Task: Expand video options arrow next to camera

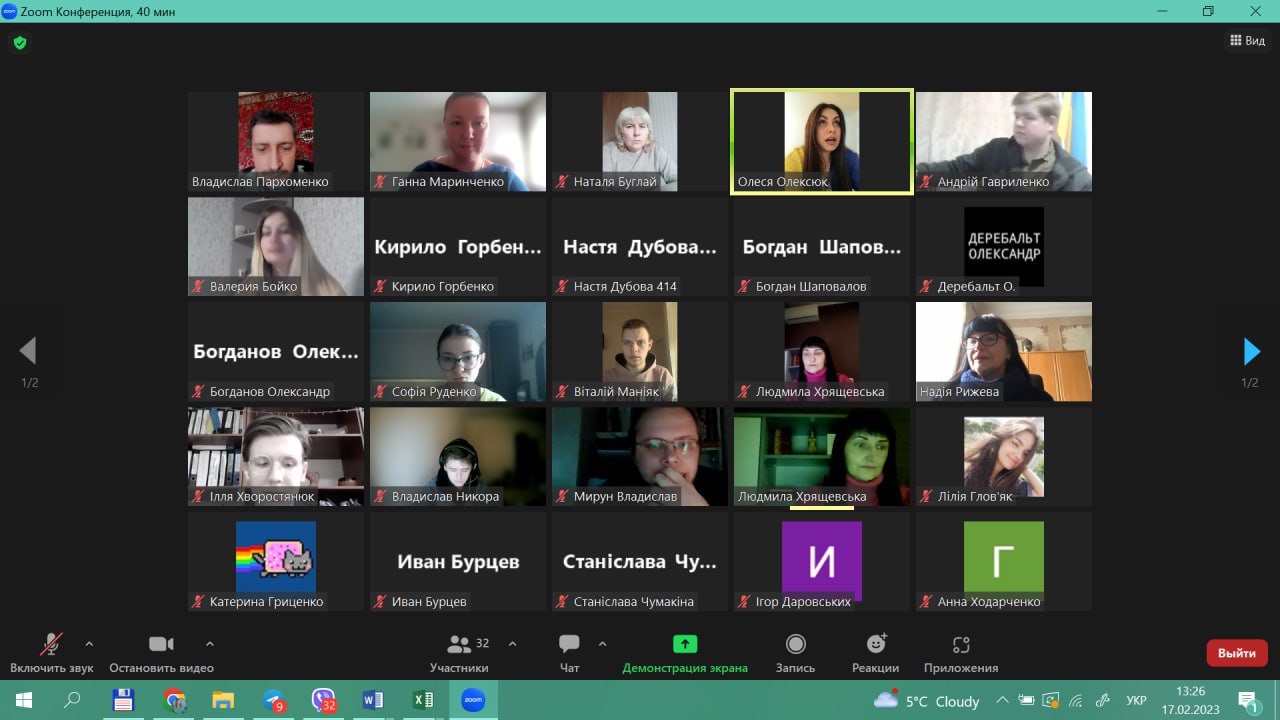Action: click(209, 644)
